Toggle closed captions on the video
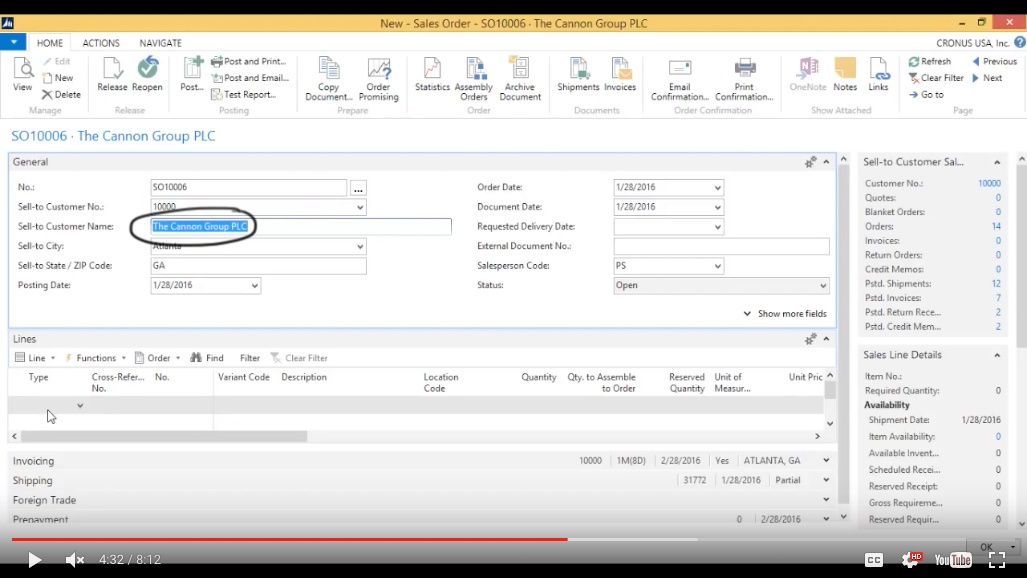1027x578 pixels. (874, 560)
